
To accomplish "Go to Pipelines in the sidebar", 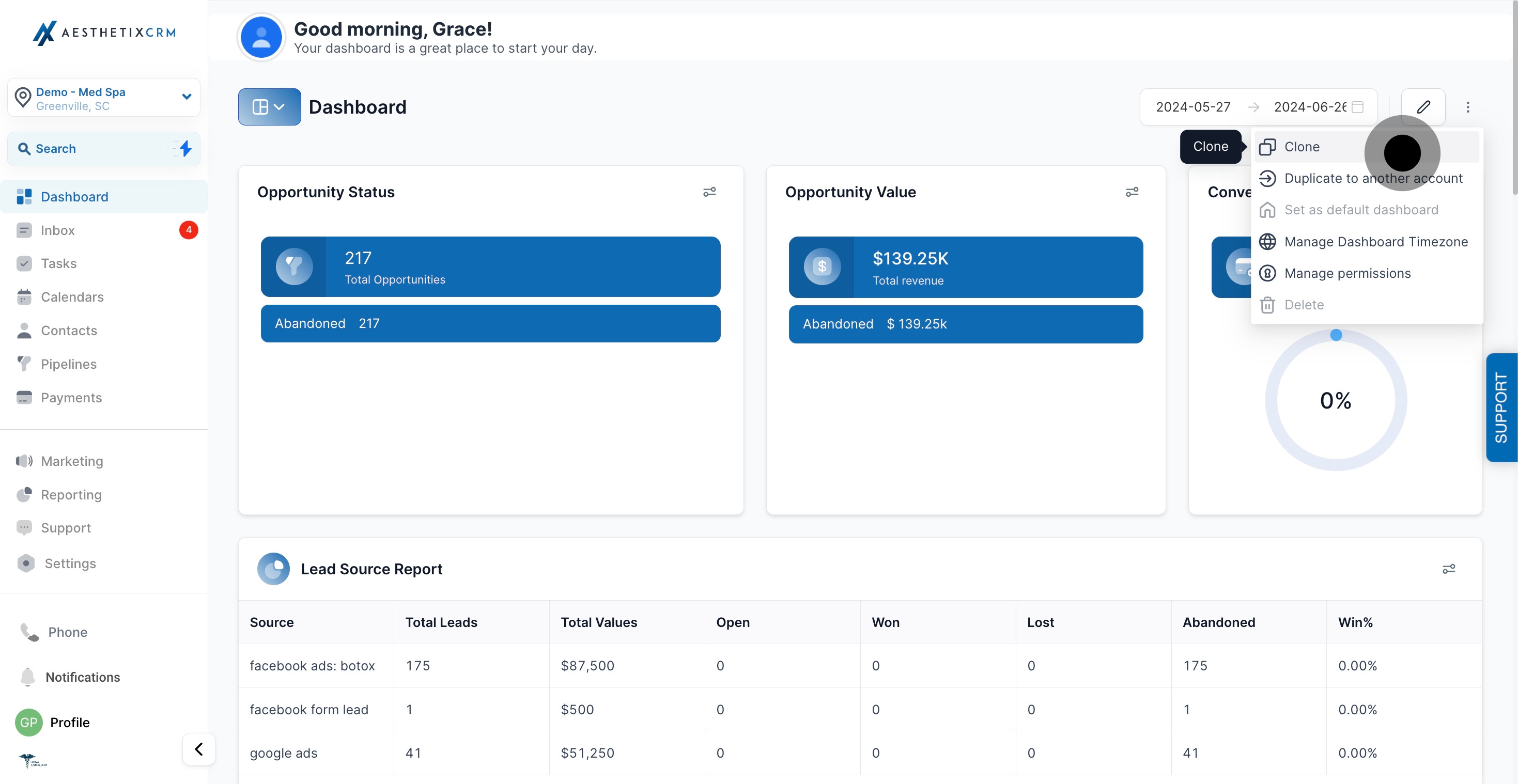I will (68, 364).
